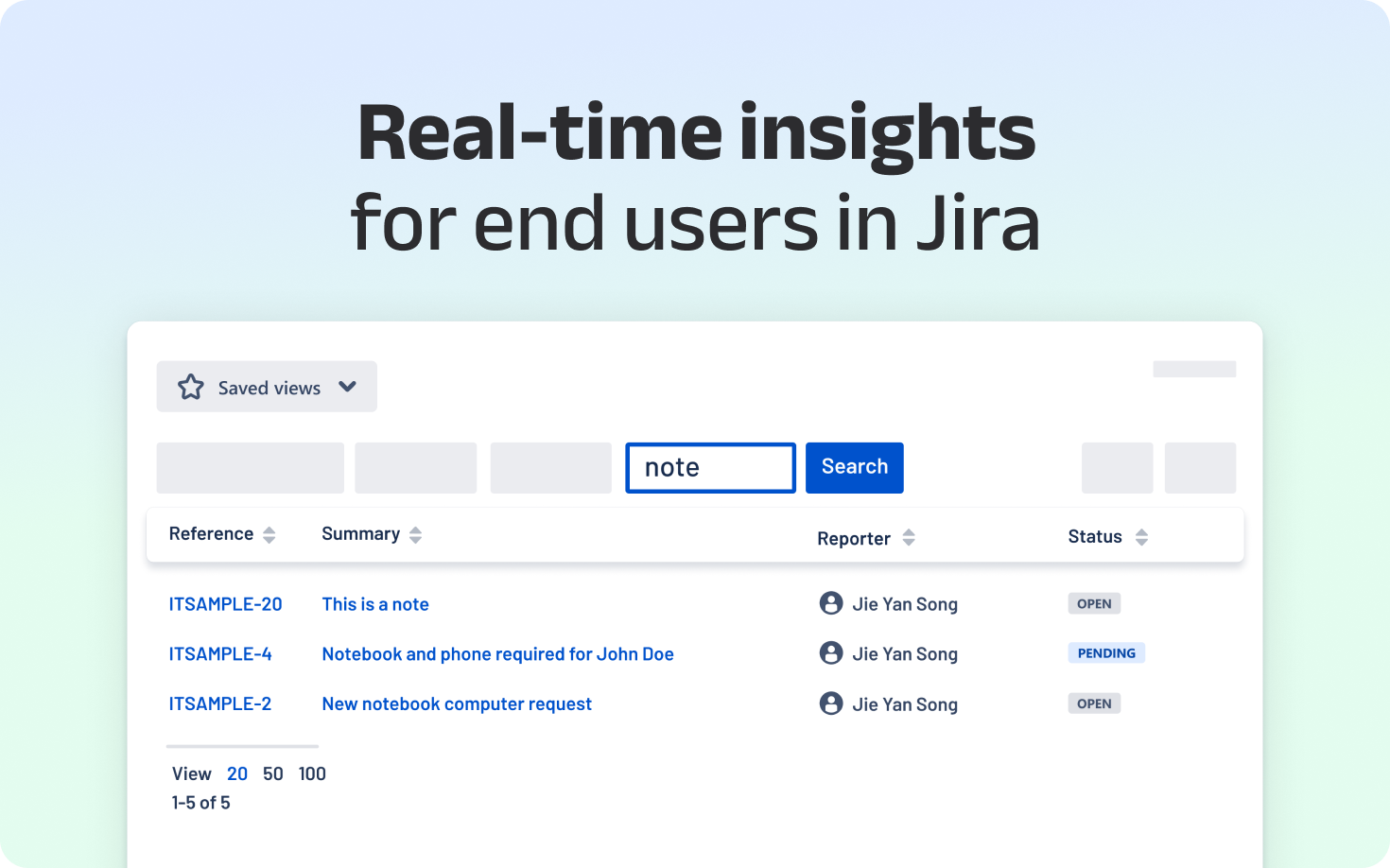Sort by Status column arrows

[1141, 537]
